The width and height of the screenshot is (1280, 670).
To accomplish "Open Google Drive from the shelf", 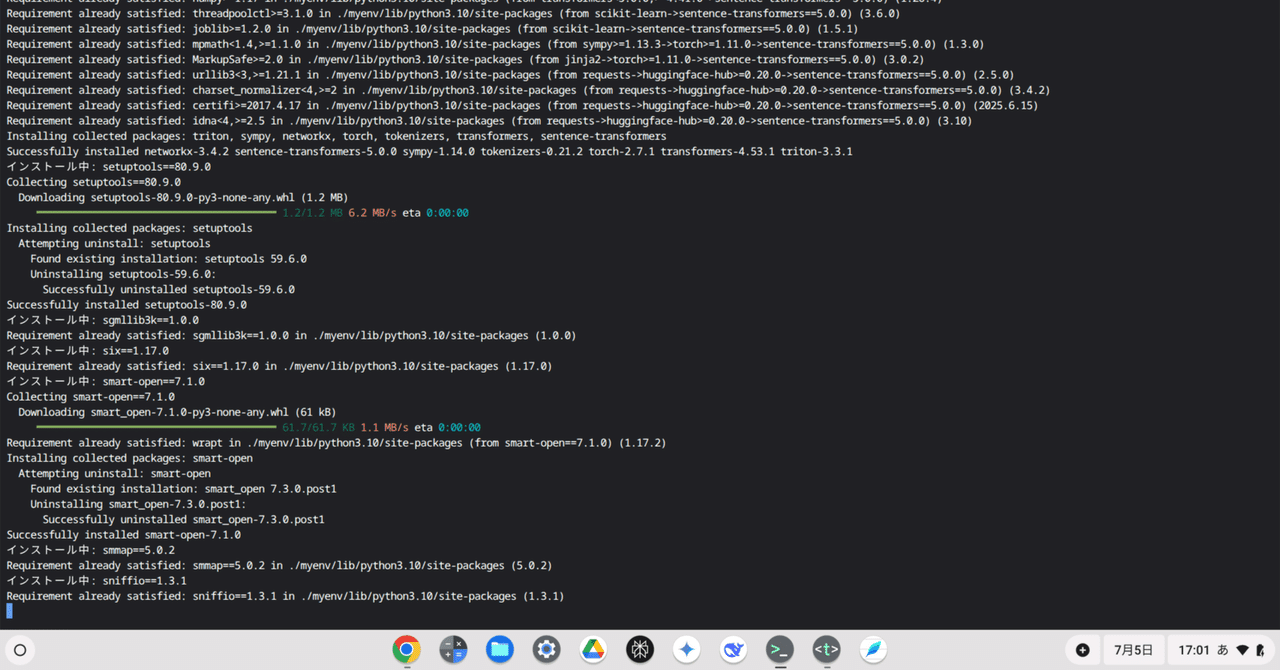I will 593,649.
